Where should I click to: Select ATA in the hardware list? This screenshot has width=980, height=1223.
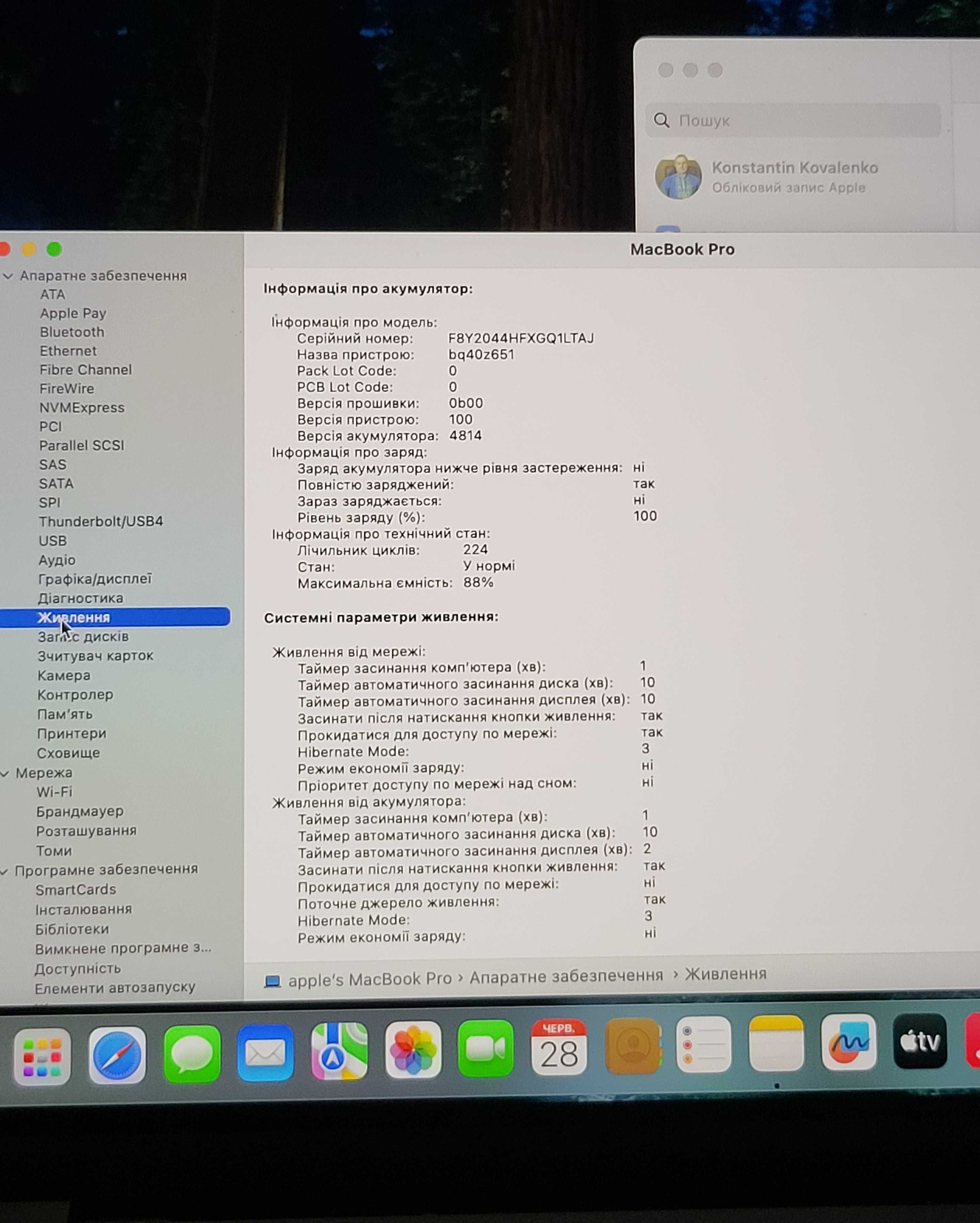52,294
